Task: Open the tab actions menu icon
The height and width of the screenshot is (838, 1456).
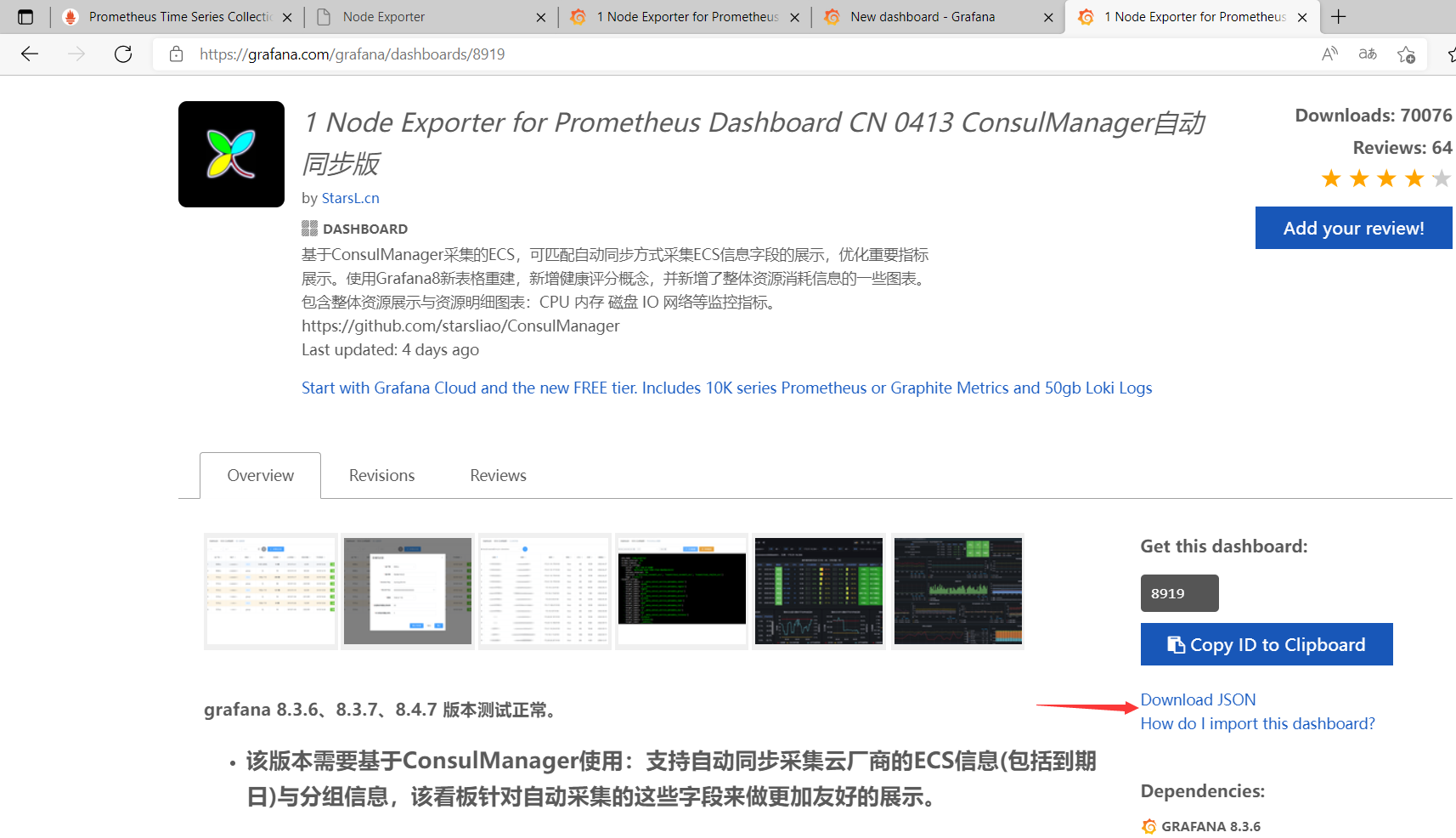Action: (x=25, y=17)
